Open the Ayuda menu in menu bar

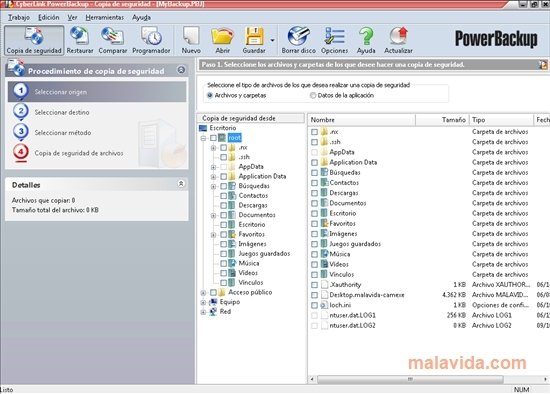point(141,17)
